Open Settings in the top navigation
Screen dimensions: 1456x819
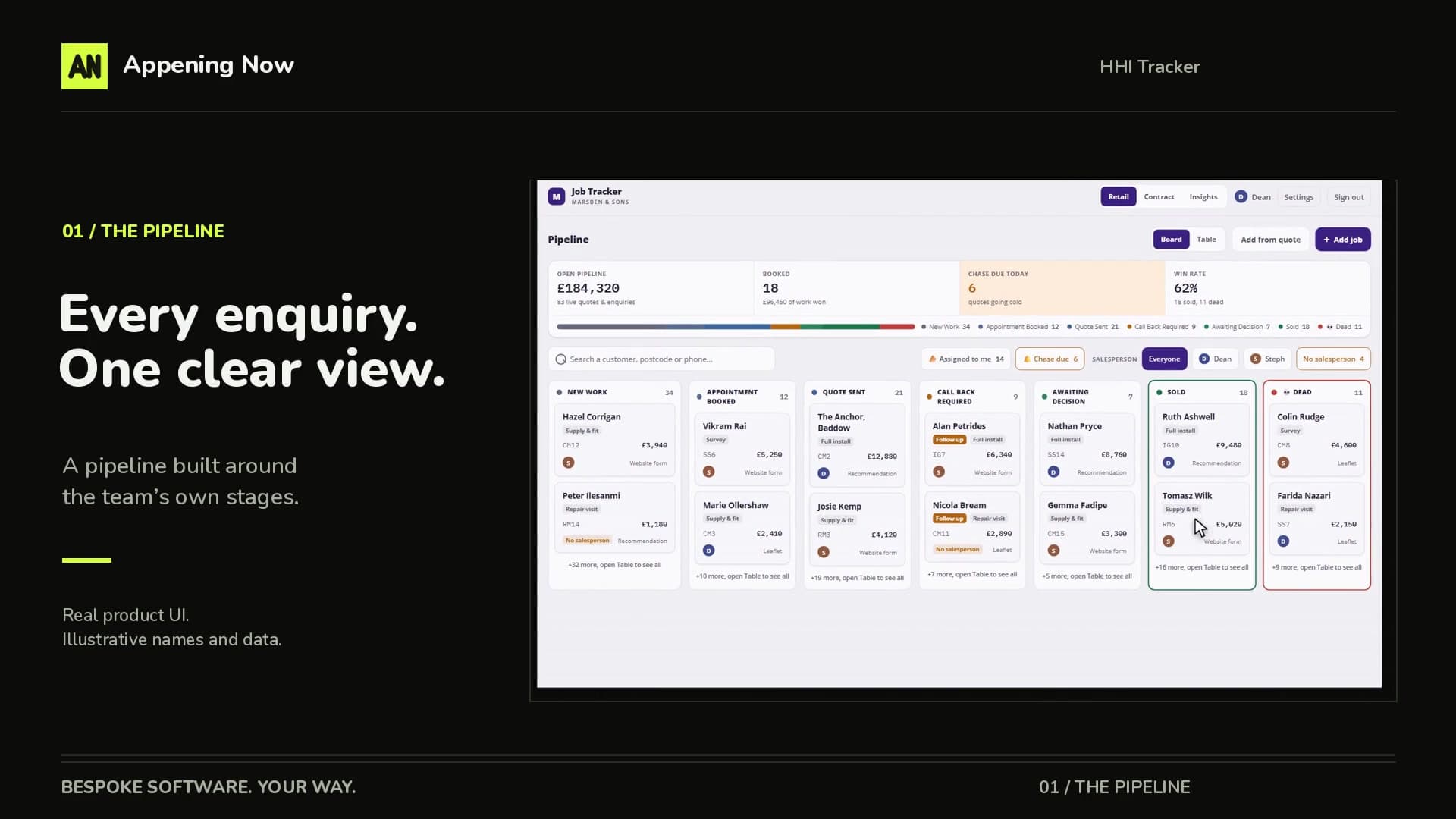pyautogui.click(x=1299, y=197)
